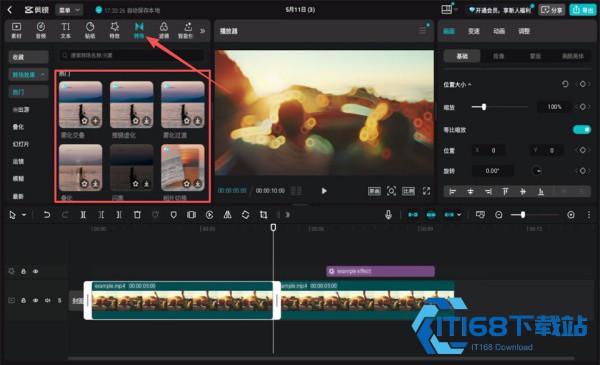Select the bottom-right 相片切换 transition thumbnail
Viewport: 600px width, 365px height.
183,167
